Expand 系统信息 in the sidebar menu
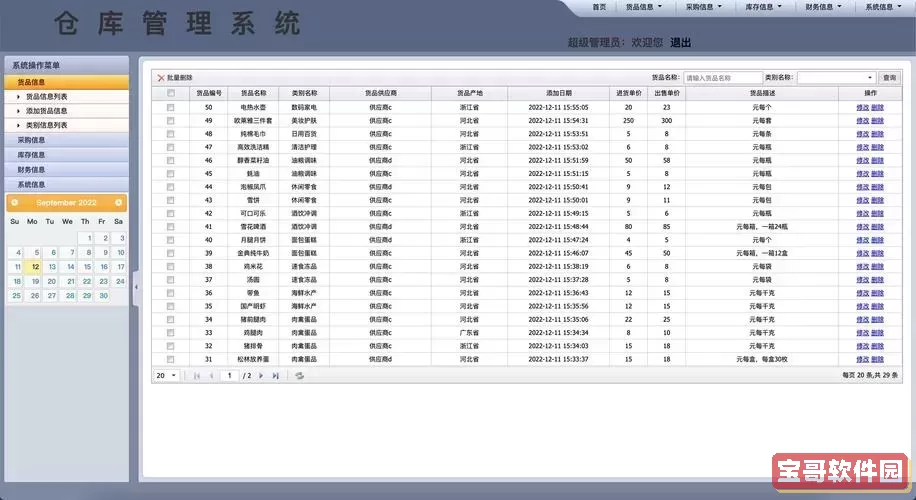Image resolution: width=916 pixels, height=500 pixels. tap(67, 185)
